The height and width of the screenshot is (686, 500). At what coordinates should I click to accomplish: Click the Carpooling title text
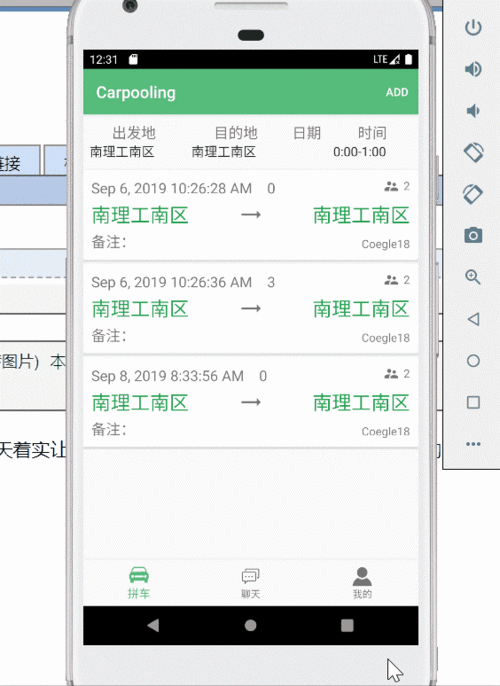point(136,93)
